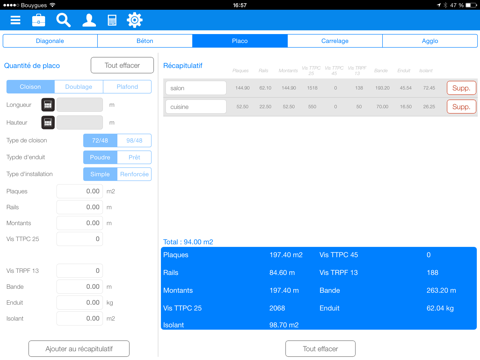
Task: Click Tout effacer next to Quantité de placo
Action: [x=122, y=65]
